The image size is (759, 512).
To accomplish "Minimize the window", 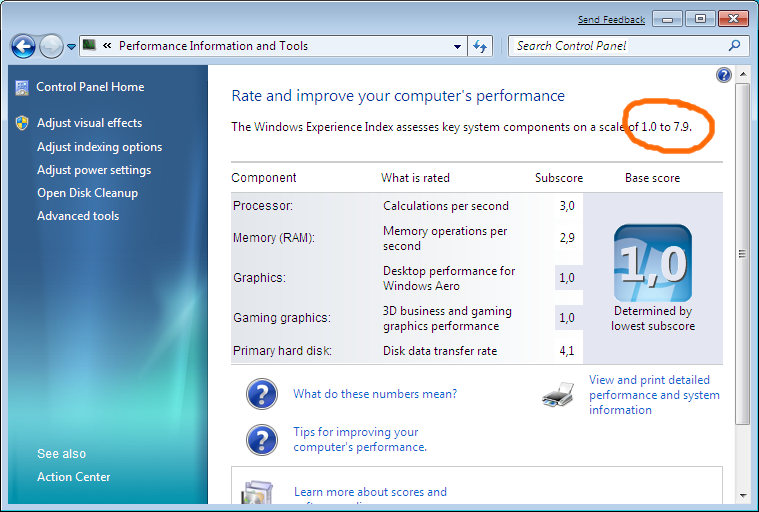I will (x=668, y=19).
